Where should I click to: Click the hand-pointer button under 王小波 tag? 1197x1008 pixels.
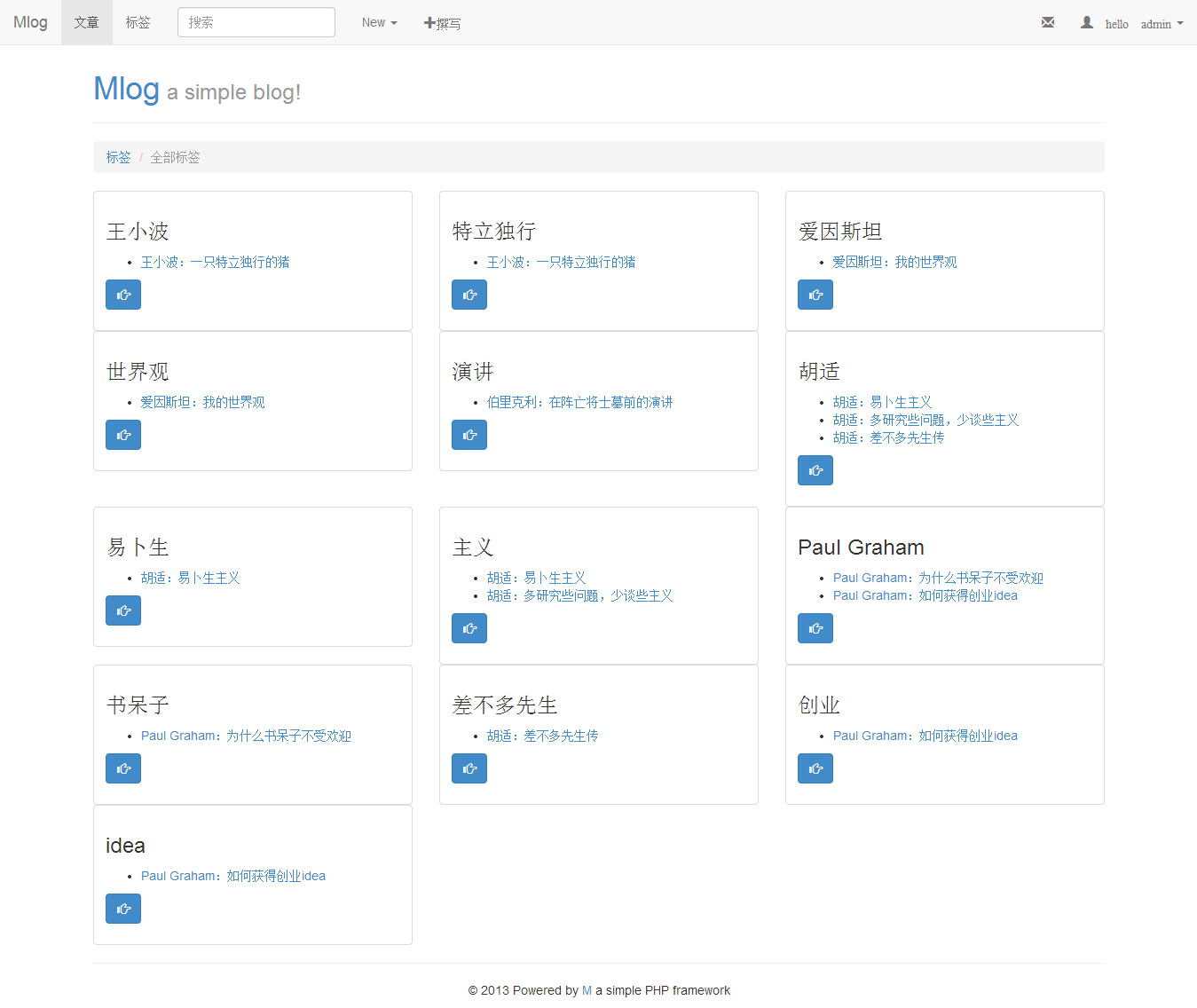[x=123, y=295]
